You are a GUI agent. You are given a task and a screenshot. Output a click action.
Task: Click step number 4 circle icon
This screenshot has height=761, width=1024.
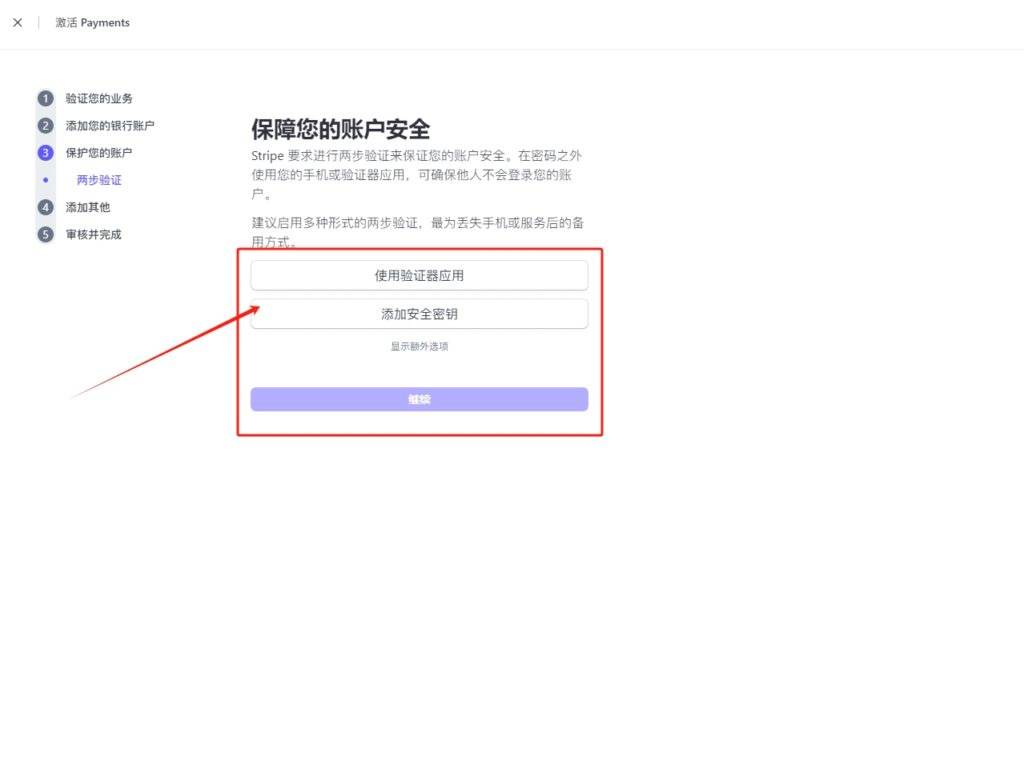pos(45,207)
